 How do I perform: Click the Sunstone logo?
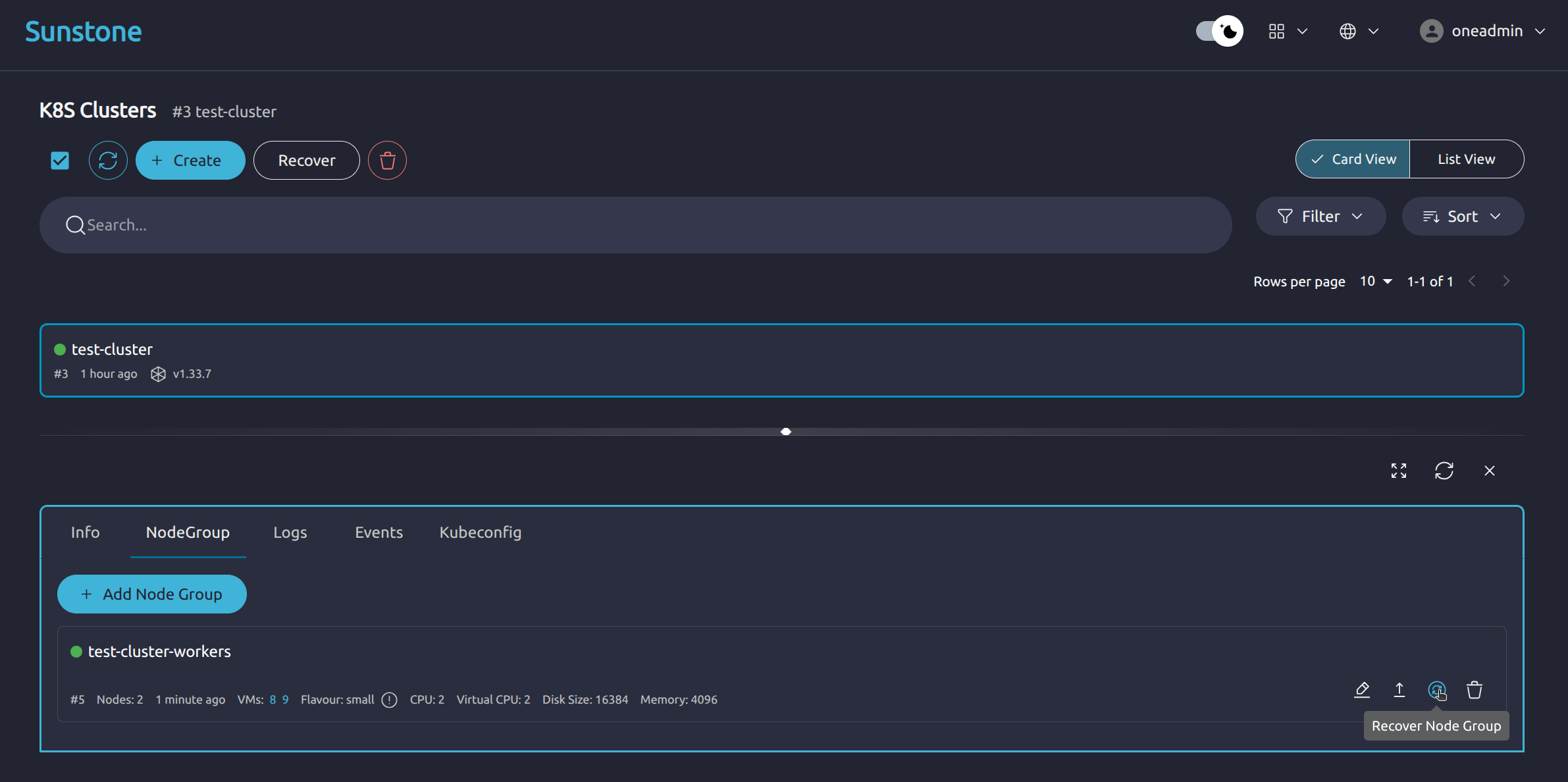[84, 32]
